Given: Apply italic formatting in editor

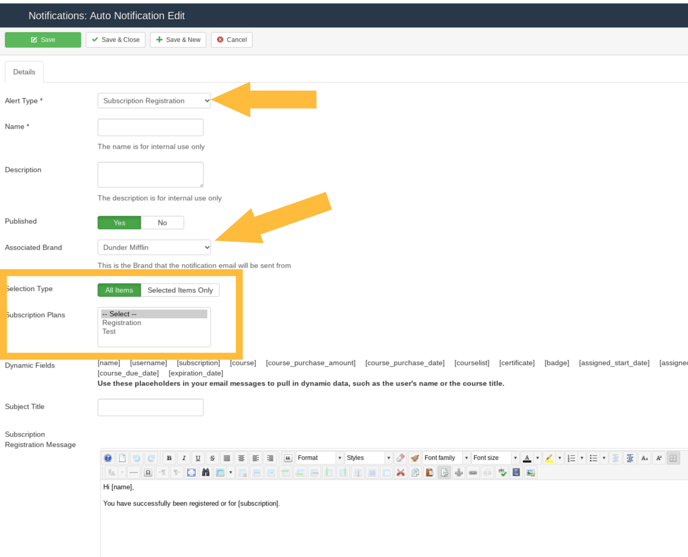Looking at the screenshot, I should 184,458.
